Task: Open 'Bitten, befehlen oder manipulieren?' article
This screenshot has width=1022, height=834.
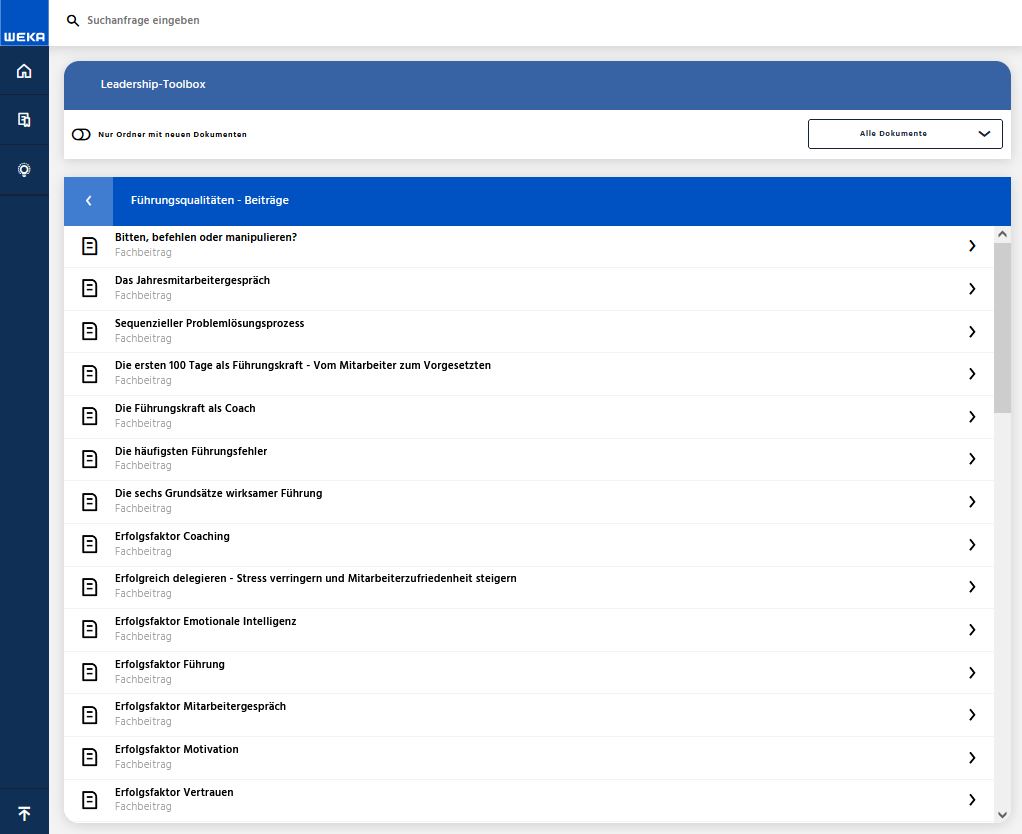Action: [206, 238]
